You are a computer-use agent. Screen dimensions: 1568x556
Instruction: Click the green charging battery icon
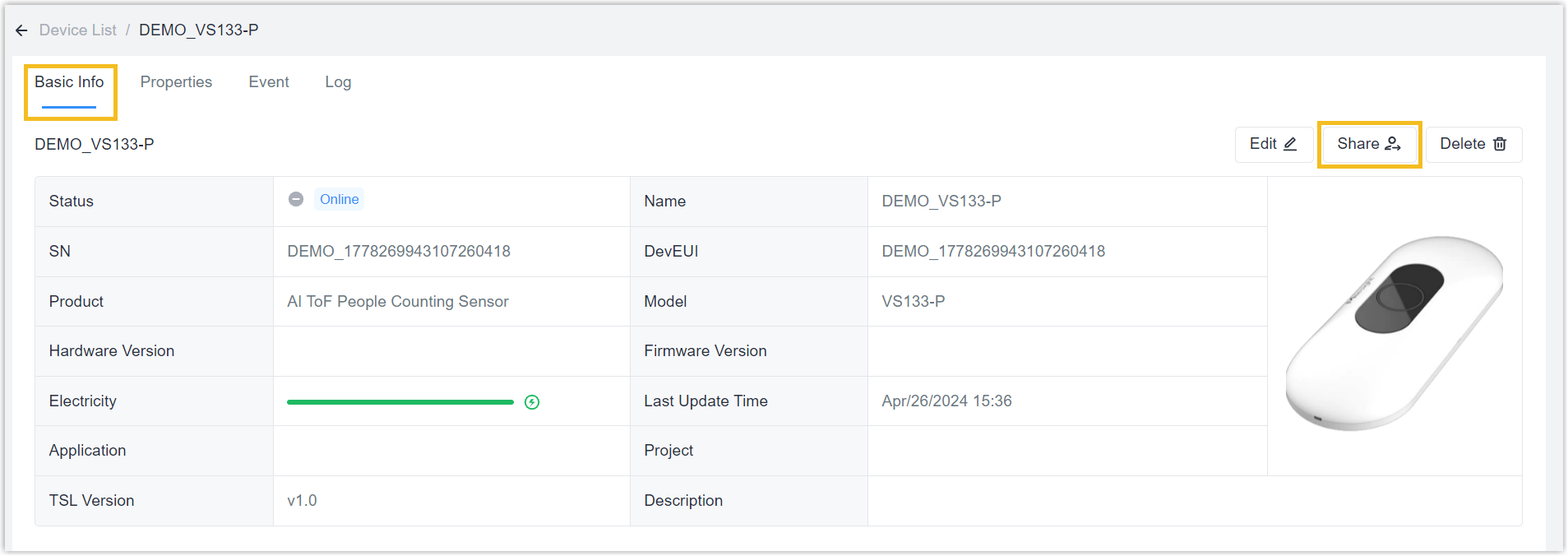(532, 402)
